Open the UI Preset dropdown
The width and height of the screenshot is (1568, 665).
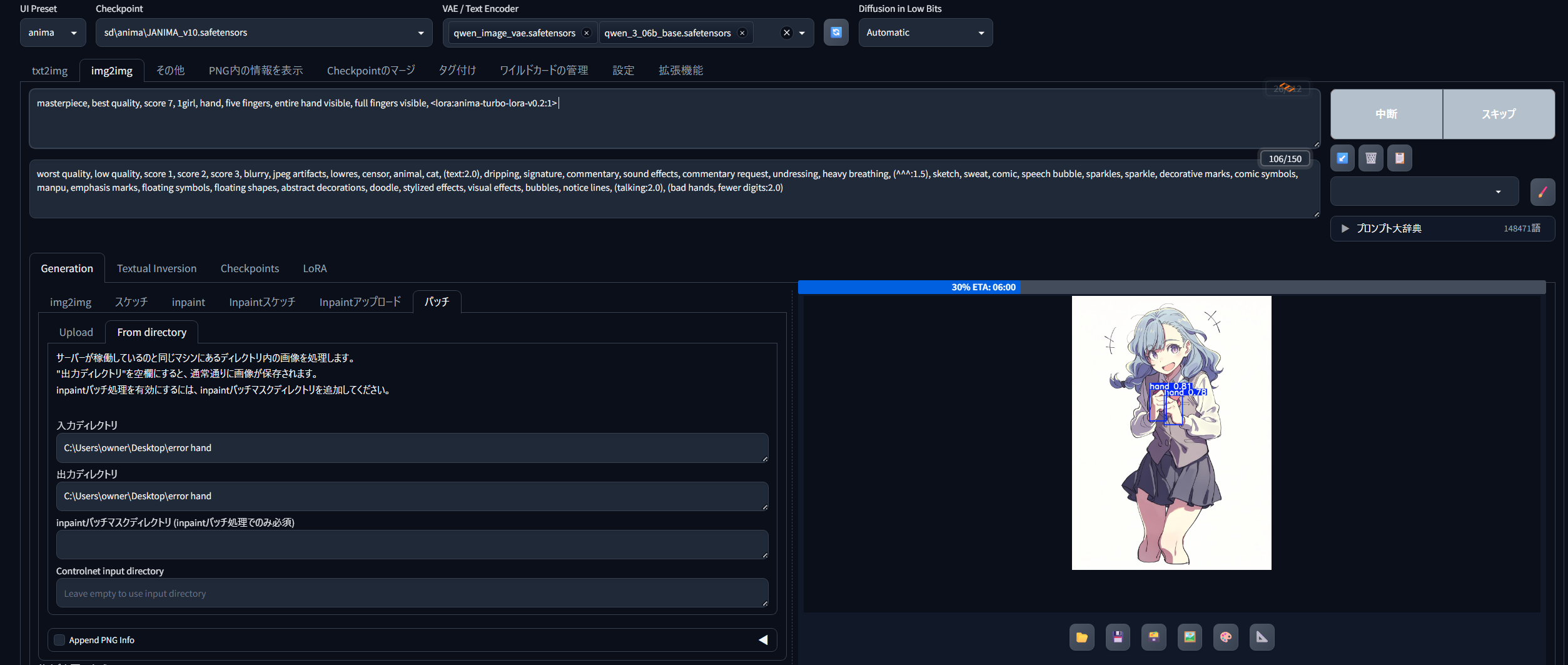53,33
